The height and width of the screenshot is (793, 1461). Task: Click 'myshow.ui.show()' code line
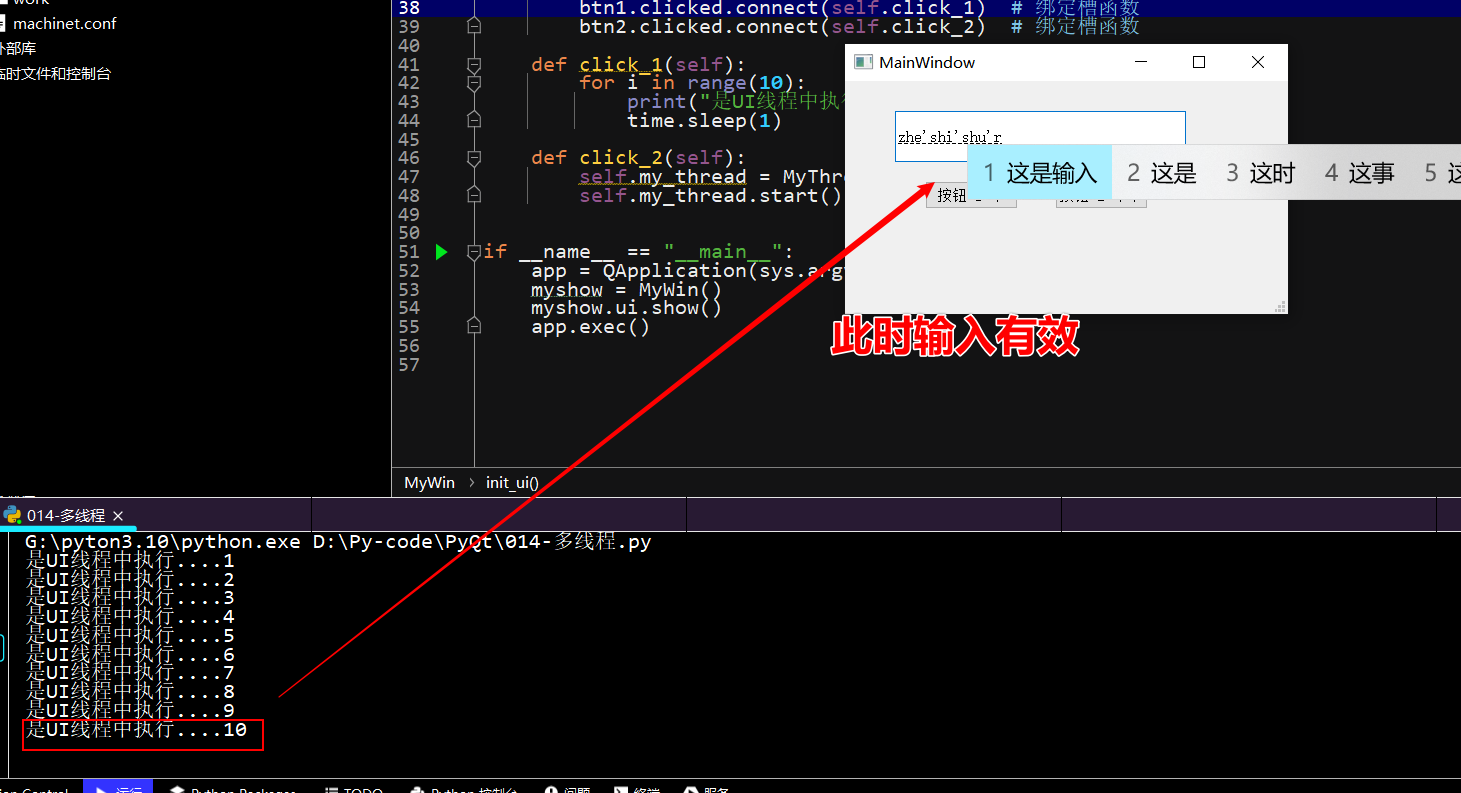[626, 308]
